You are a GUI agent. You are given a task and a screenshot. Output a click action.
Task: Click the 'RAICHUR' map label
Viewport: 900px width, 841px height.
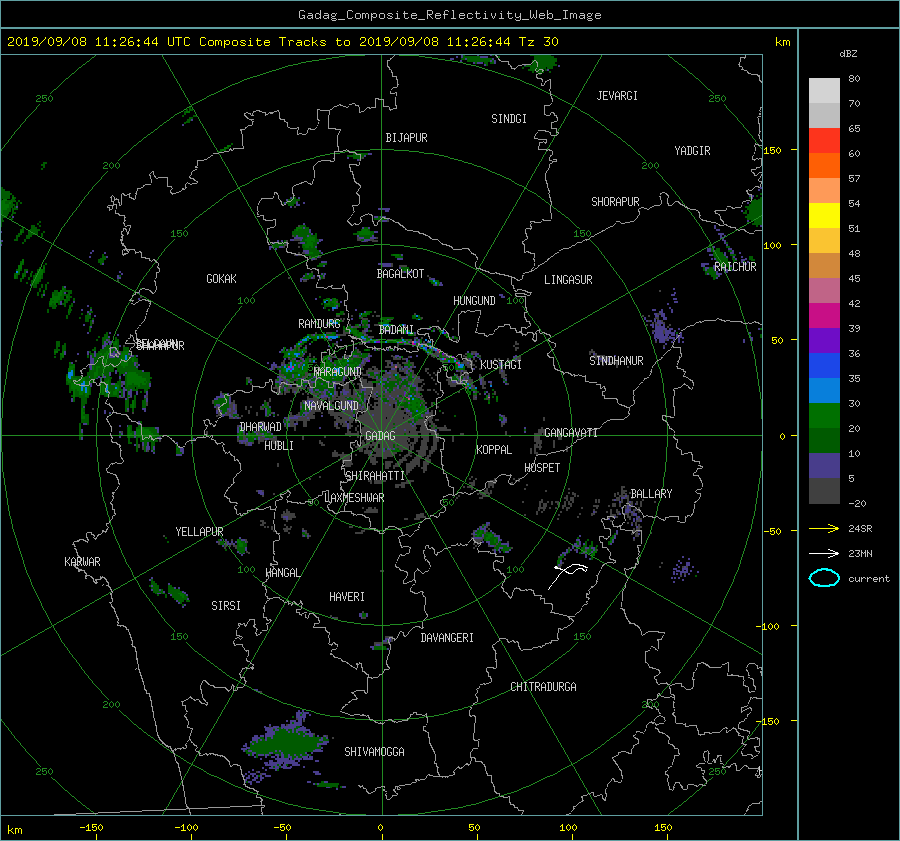[x=735, y=267]
